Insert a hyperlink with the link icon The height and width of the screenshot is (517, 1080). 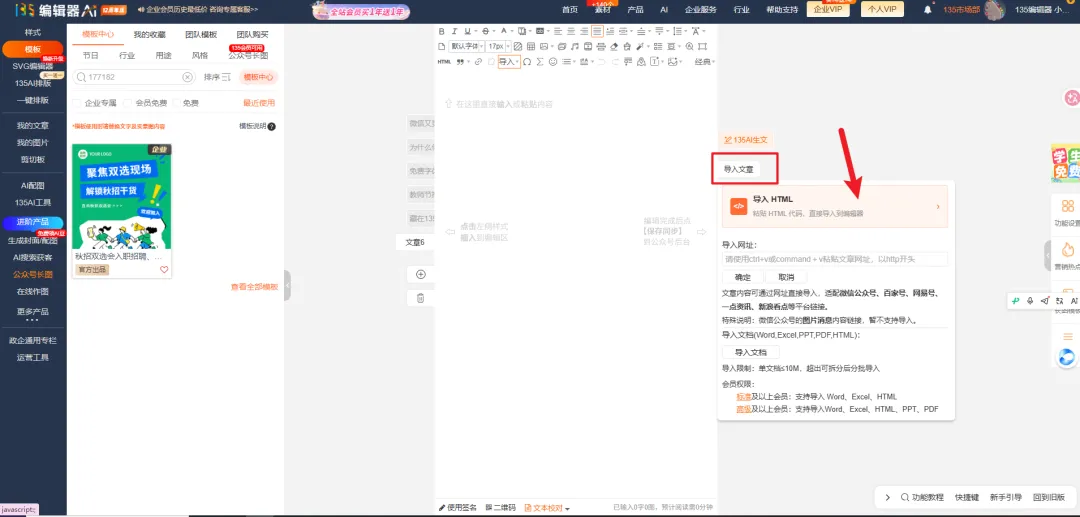(478, 62)
